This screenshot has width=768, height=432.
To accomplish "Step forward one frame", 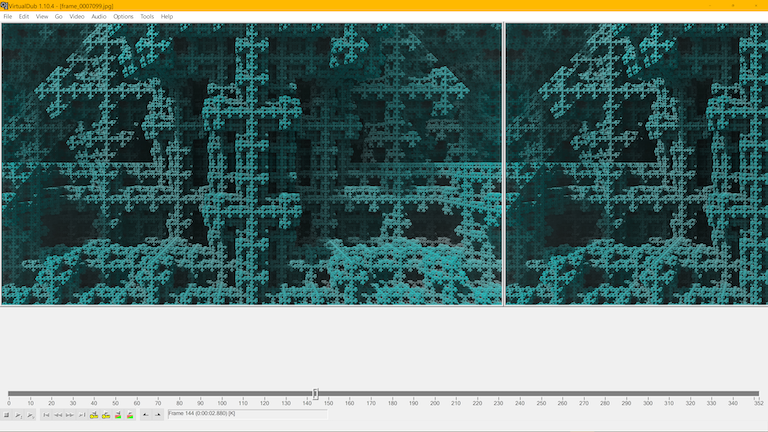I will [70, 415].
